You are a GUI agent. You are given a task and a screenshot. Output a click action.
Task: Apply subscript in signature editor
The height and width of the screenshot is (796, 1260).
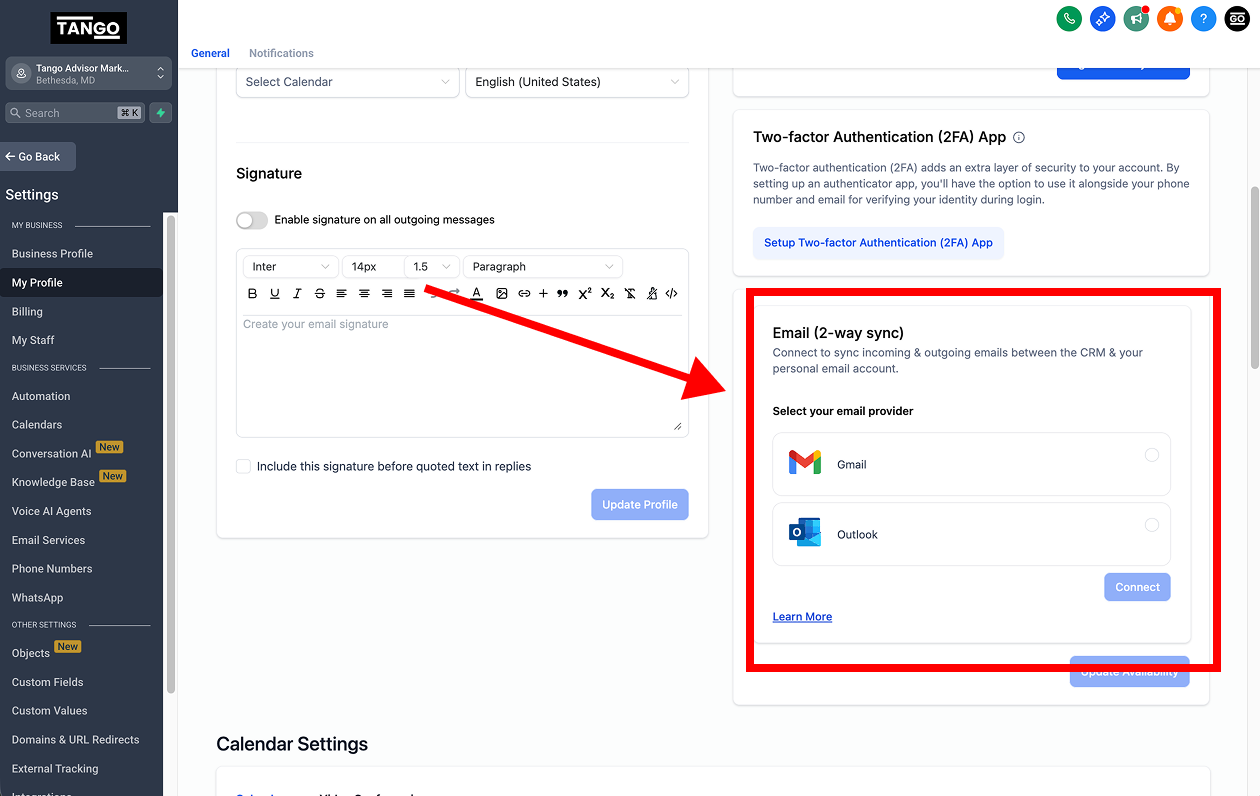tap(607, 294)
